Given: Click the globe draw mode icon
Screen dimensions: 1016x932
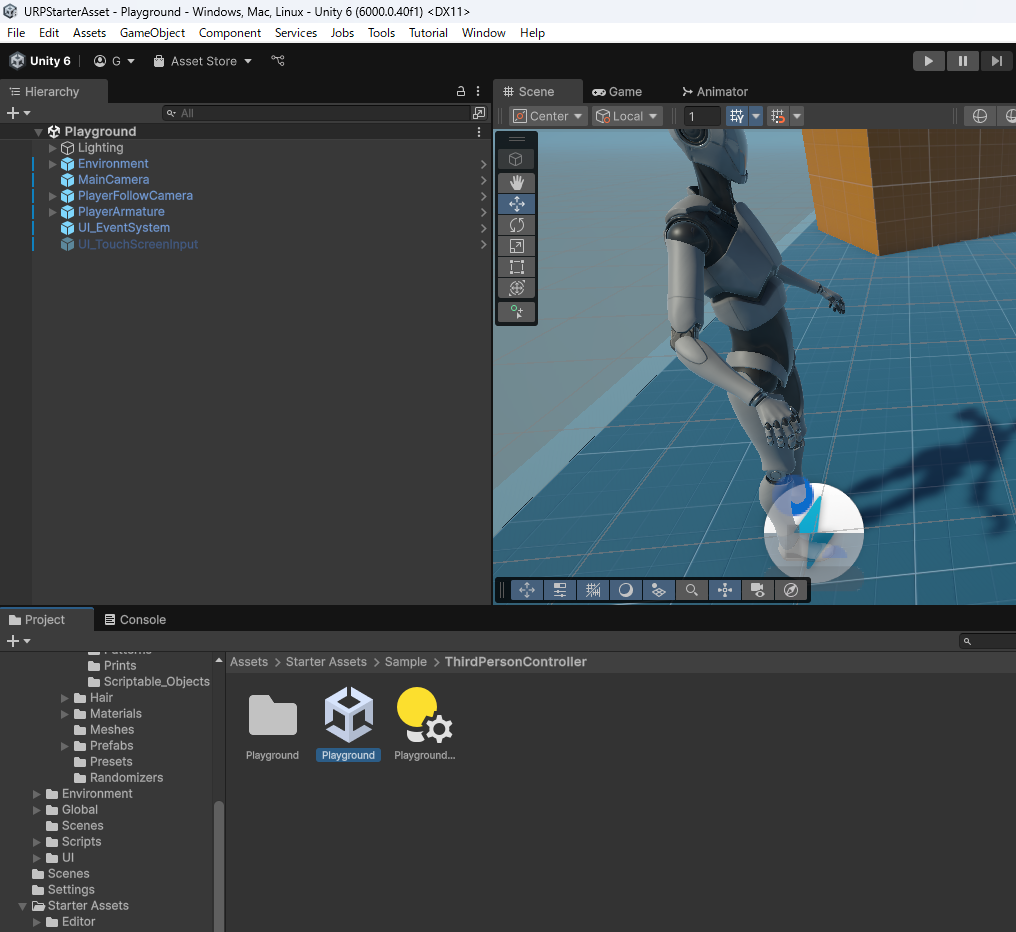Looking at the screenshot, I should click(x=980, y=116).
